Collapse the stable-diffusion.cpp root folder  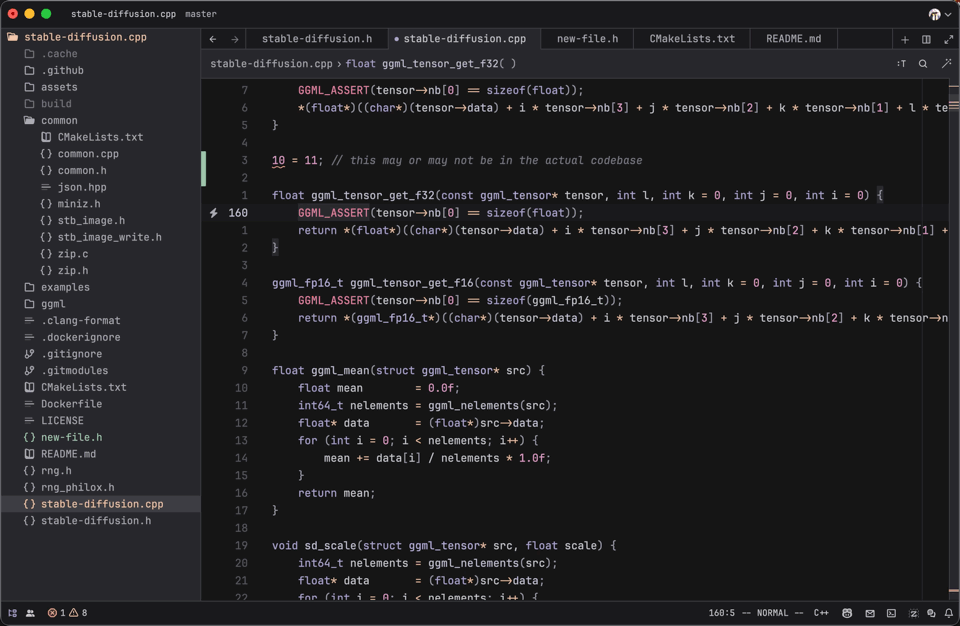(100, 37)
